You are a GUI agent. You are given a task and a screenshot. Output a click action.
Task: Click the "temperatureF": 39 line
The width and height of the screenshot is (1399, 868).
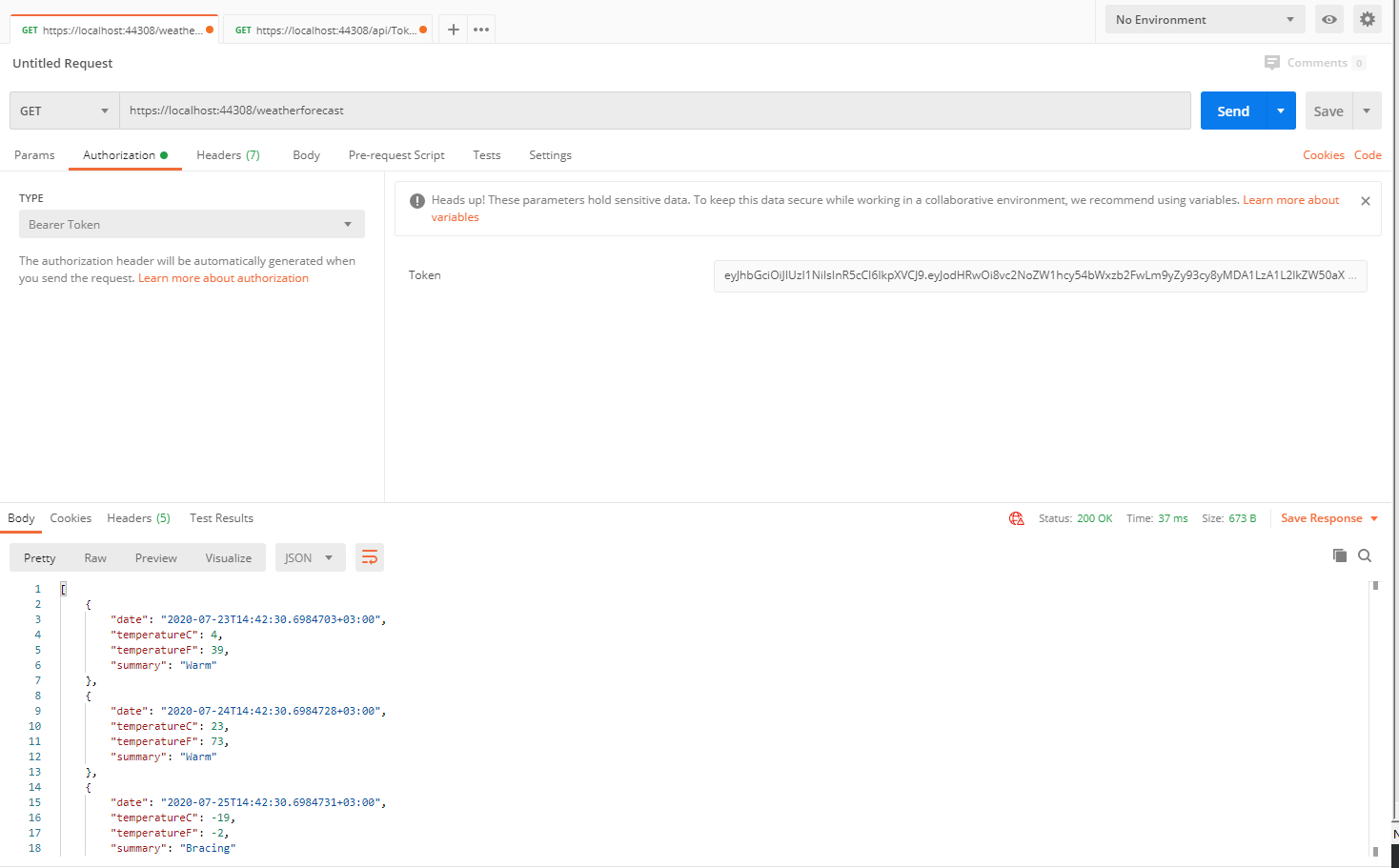click(x=170, y=650)
